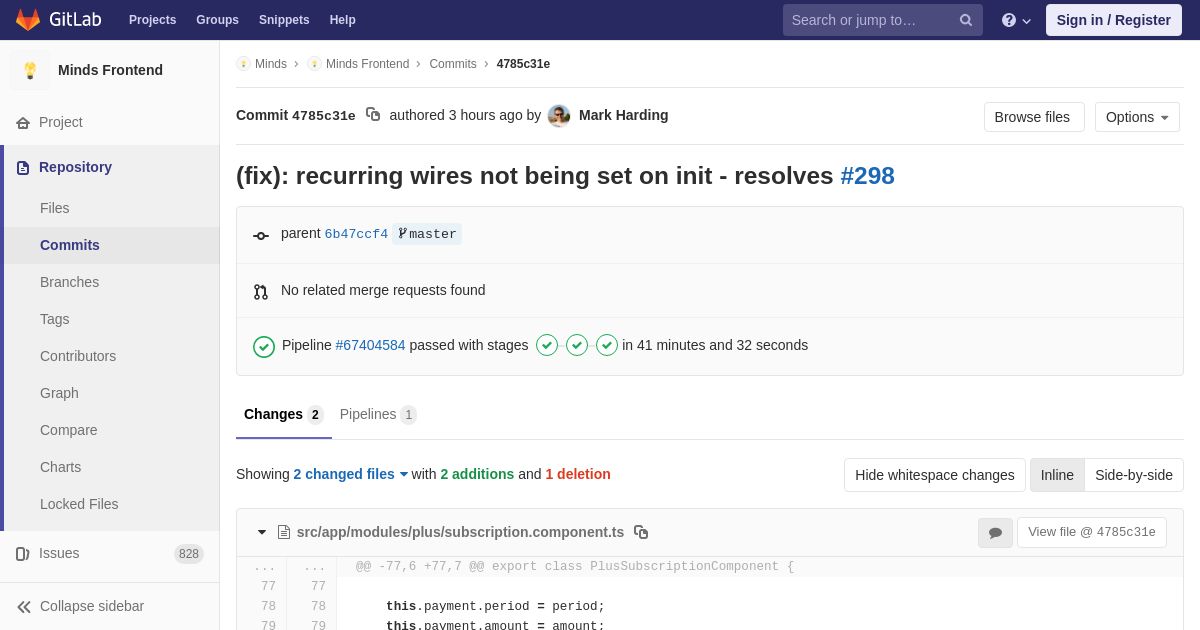Screen dimensions: 1200x630
Task: Select Inline diff view
Action: pyautogui.click(x=1057, y=475)
